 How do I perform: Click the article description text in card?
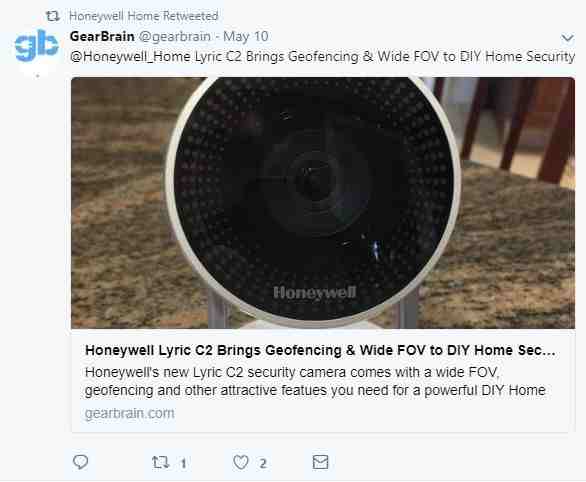(x=315, y=381)
